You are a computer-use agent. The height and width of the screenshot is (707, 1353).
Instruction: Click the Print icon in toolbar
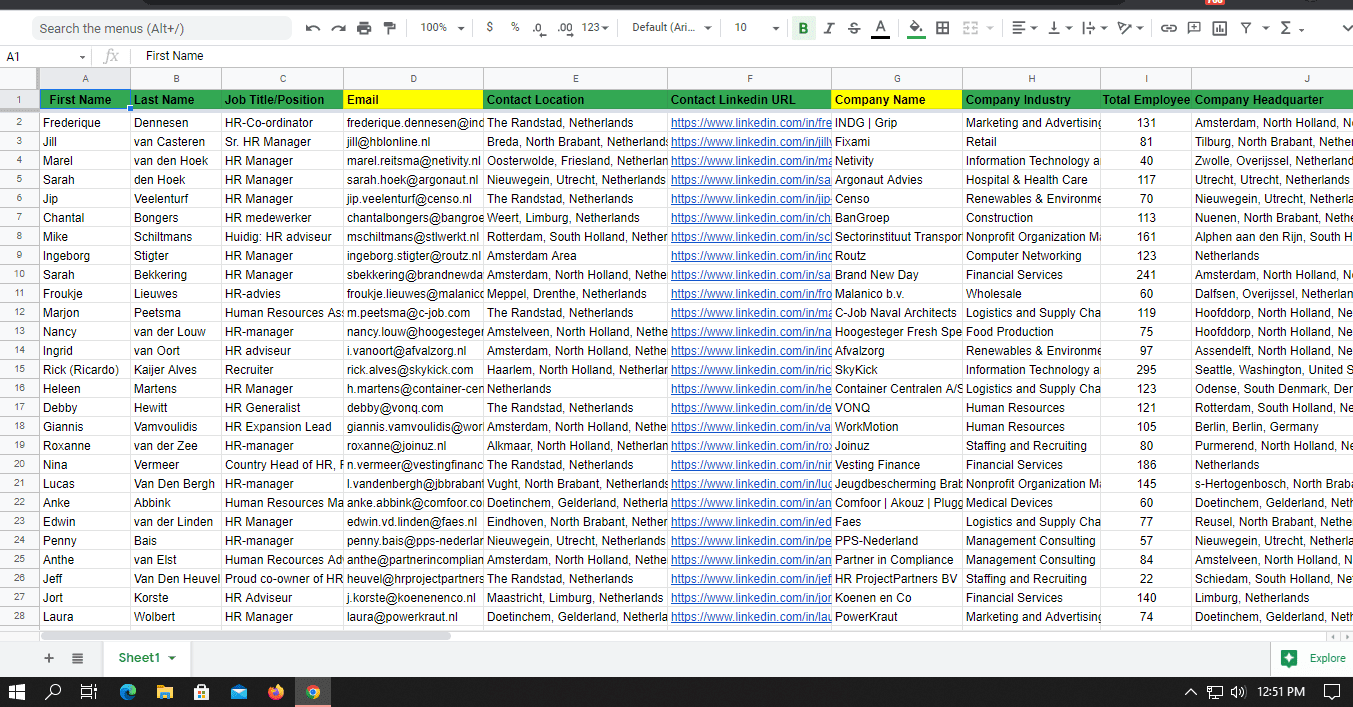364,28
